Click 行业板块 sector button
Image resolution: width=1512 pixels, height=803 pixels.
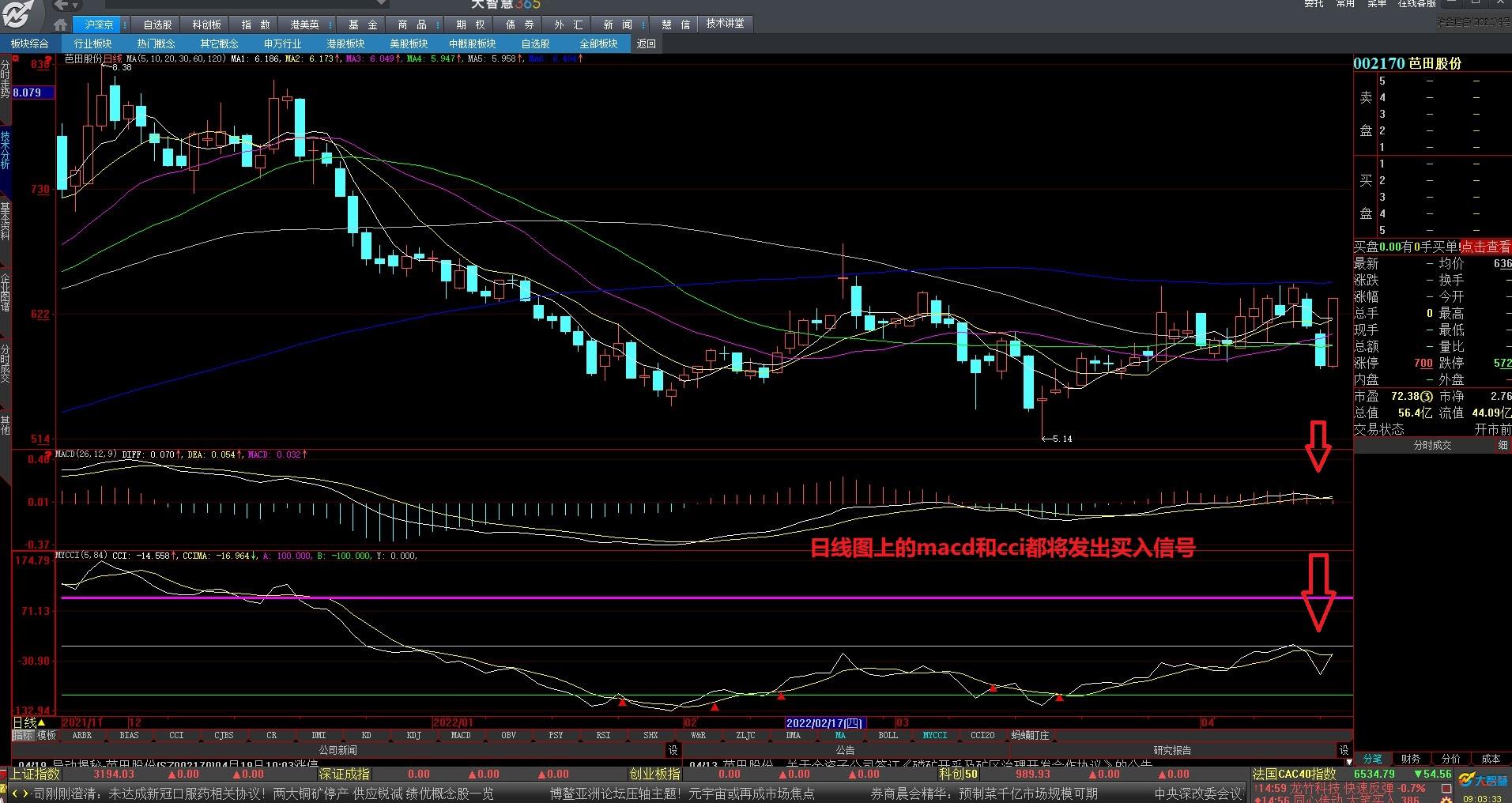92,43
